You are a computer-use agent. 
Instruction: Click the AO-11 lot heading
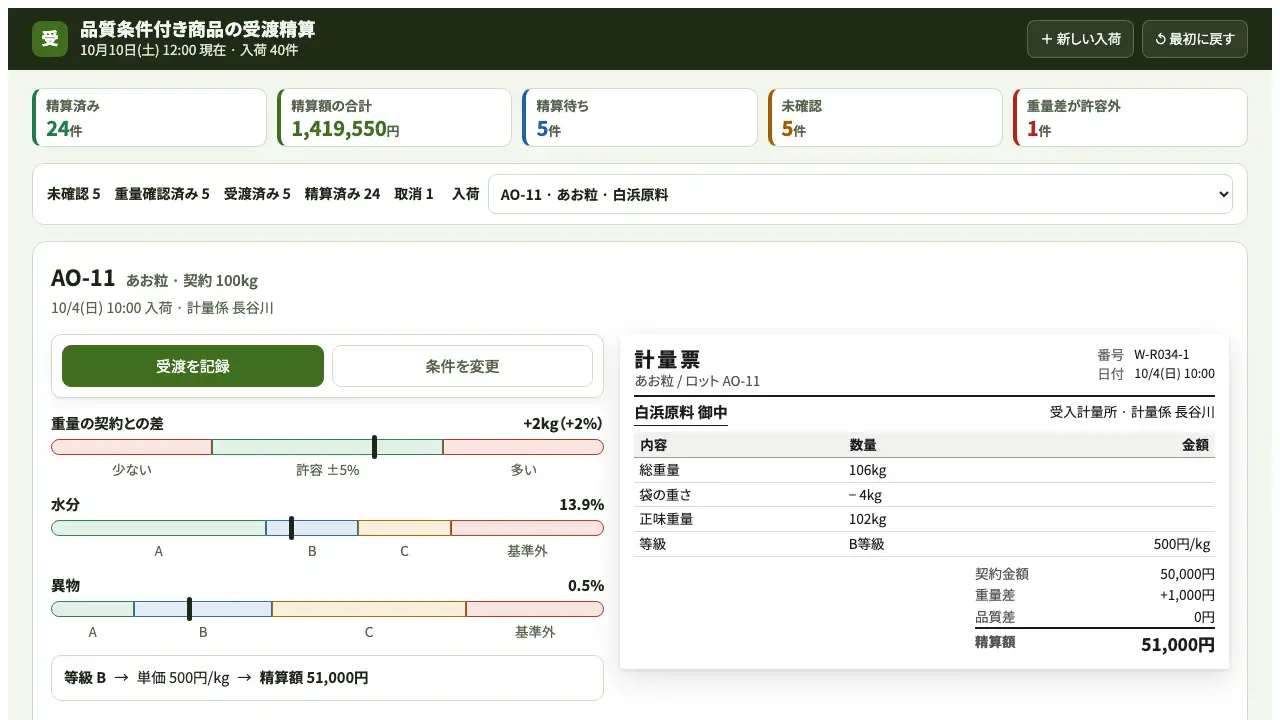click(x=83, y=278)
